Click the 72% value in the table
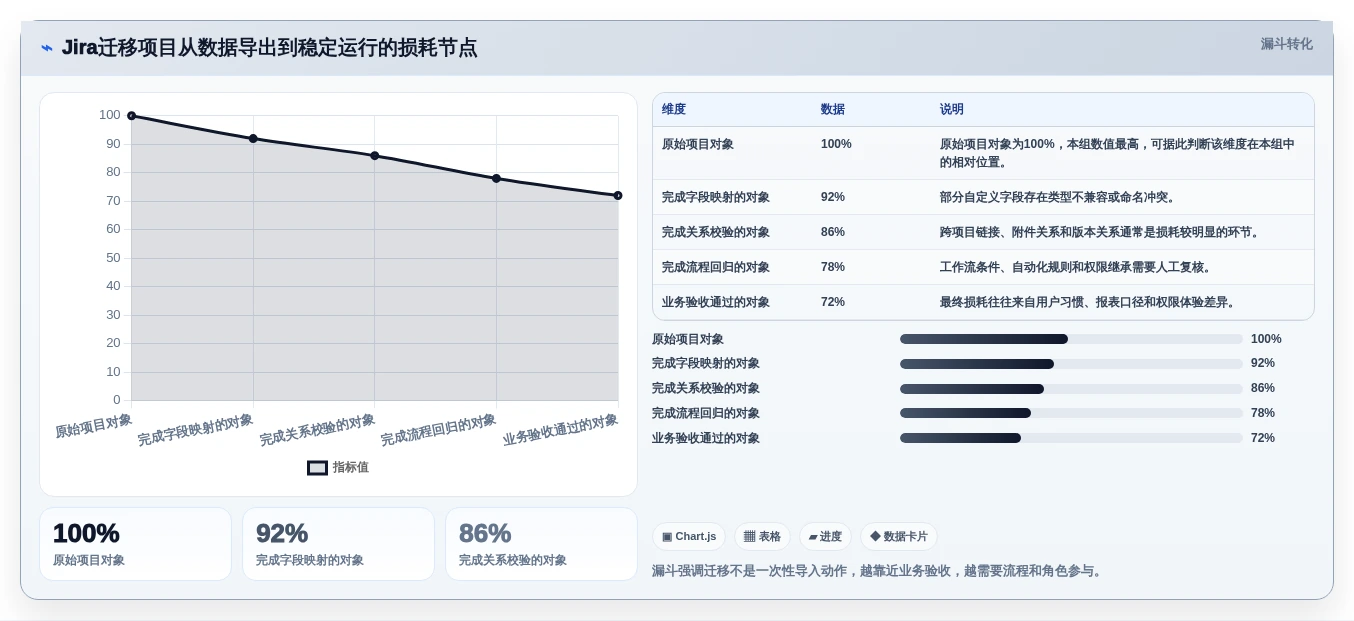1354x621 pixels. point(833,302)
